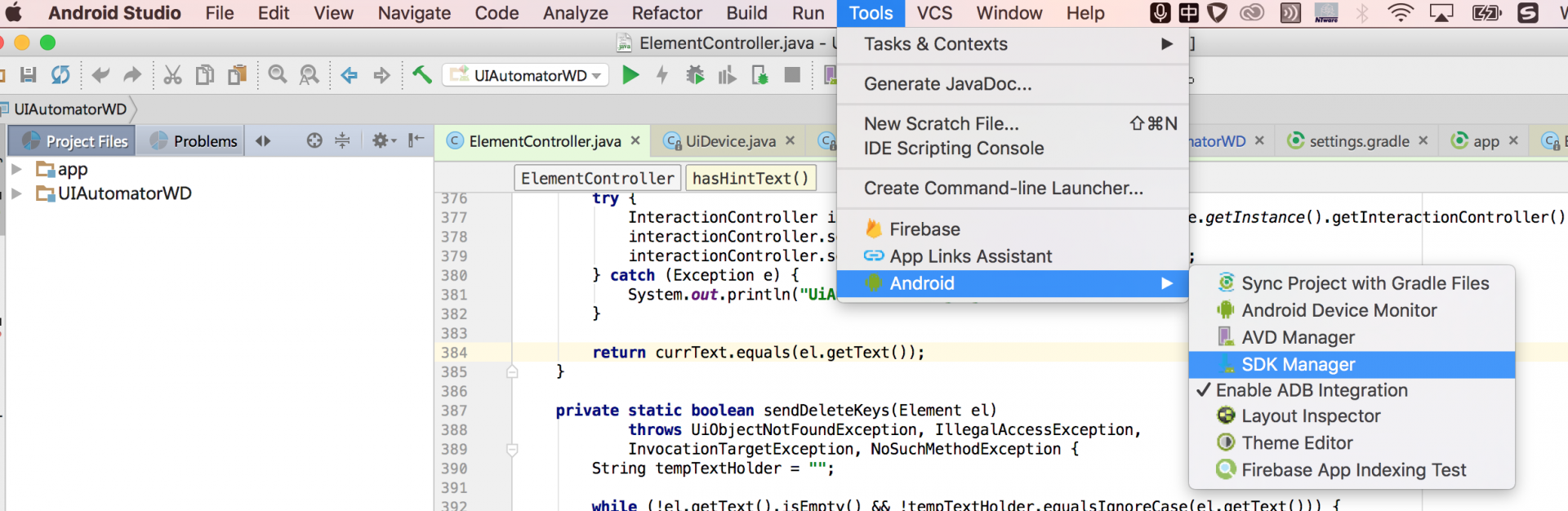Select SDK Manager from Android submenu

[1298, 364]
